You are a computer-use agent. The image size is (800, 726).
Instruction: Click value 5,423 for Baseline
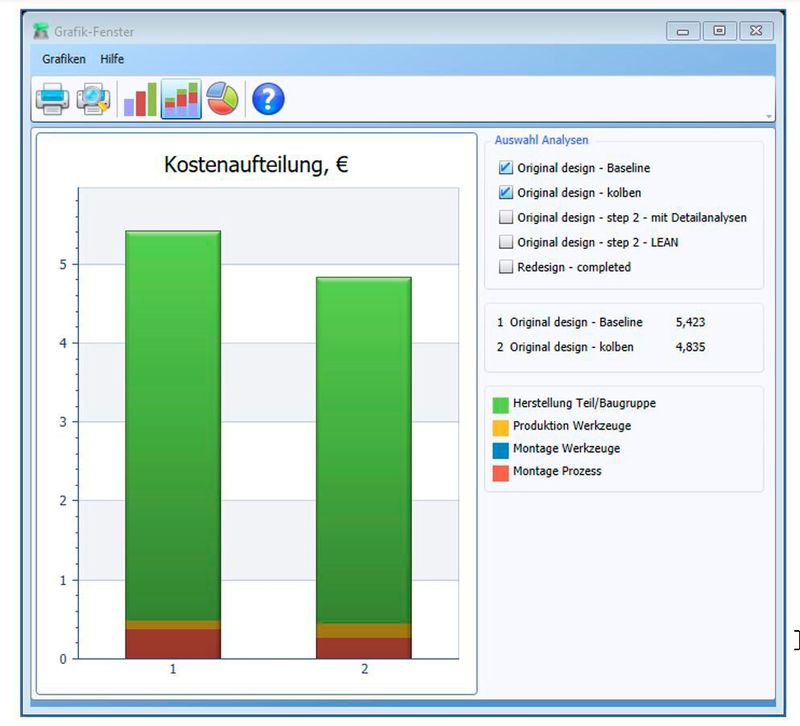point(690,322)
